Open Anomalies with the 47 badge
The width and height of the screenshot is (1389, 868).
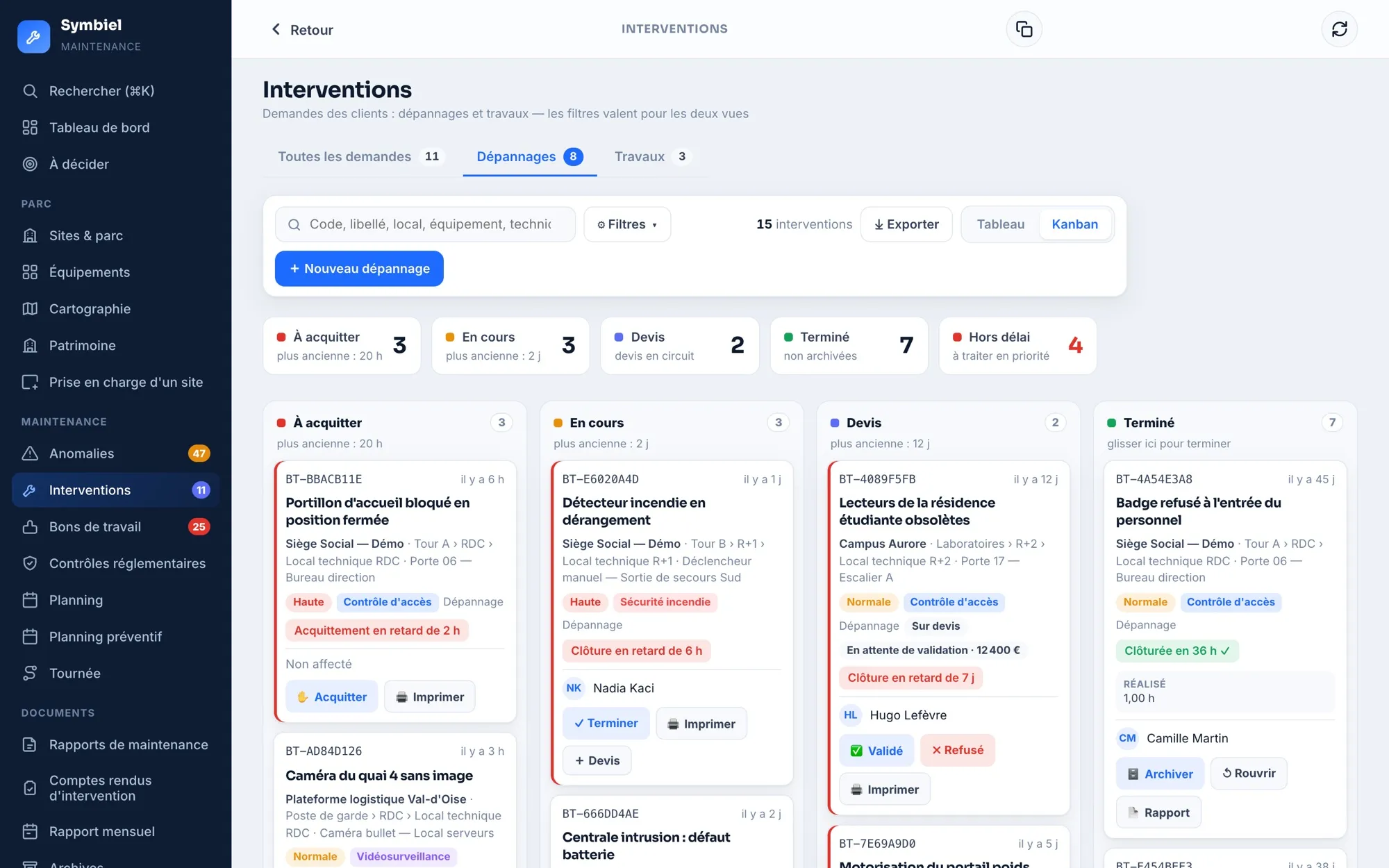(115, 453)
